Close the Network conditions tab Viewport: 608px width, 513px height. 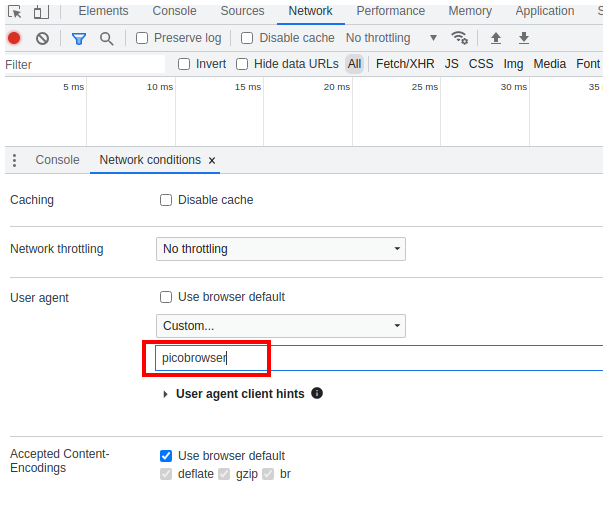click(x=212, y=161)
